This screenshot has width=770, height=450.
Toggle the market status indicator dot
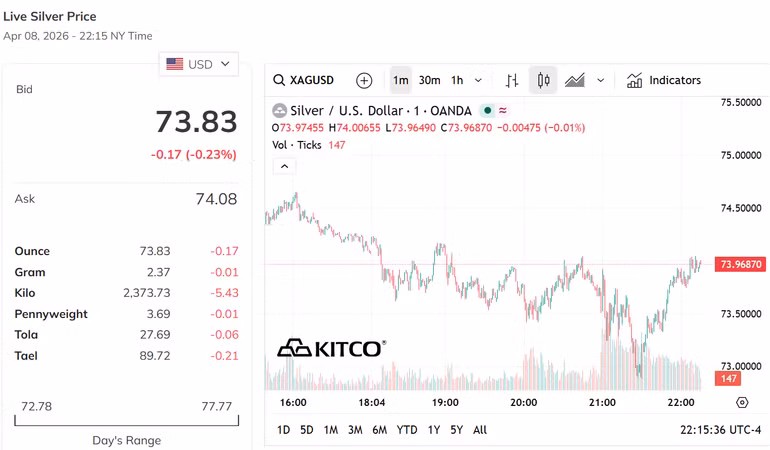pyautogui.click(x=487, y=111)
